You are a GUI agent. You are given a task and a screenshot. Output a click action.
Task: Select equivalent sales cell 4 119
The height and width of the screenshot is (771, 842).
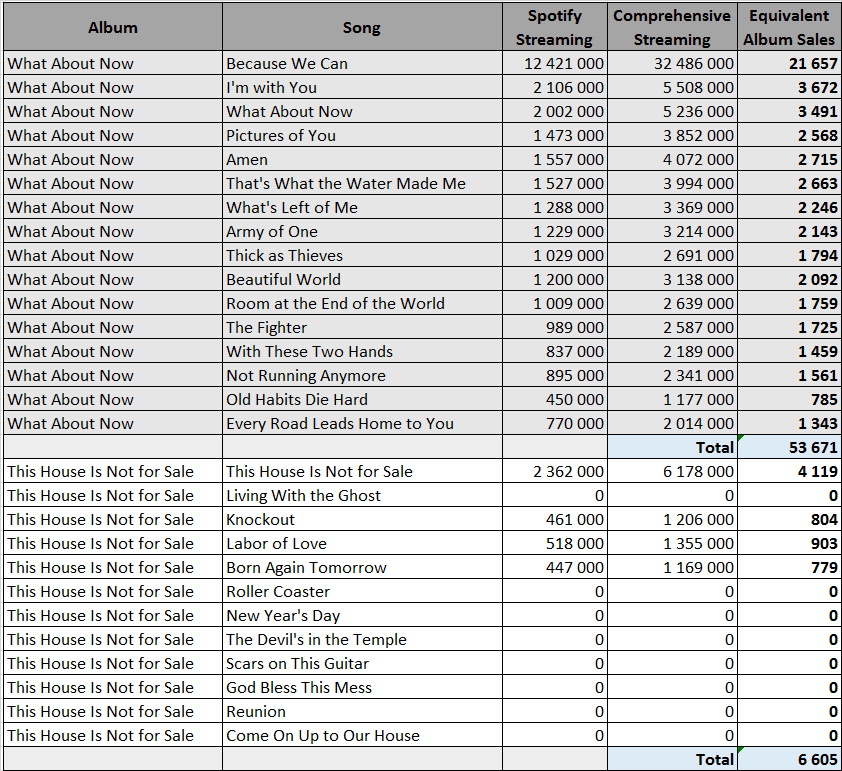click(789, 471)
